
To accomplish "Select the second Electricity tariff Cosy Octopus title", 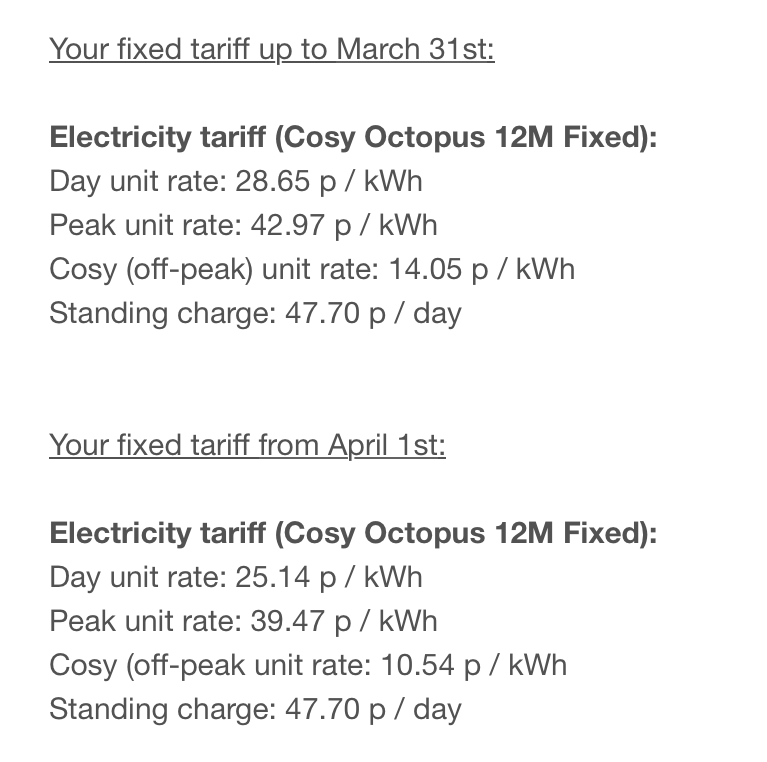I will click(353, 534).
